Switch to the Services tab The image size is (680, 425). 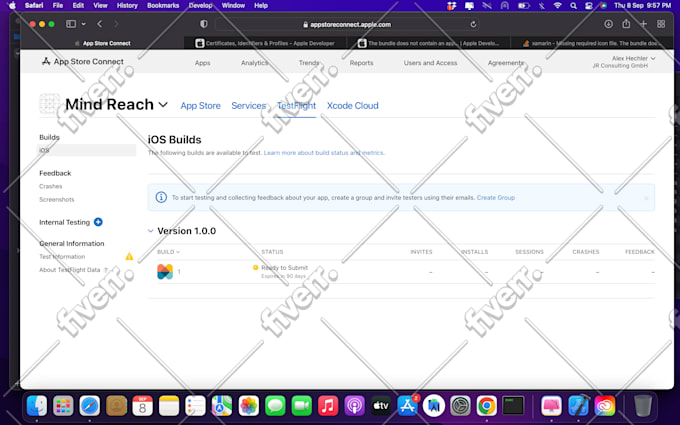(x=248, y=105)
